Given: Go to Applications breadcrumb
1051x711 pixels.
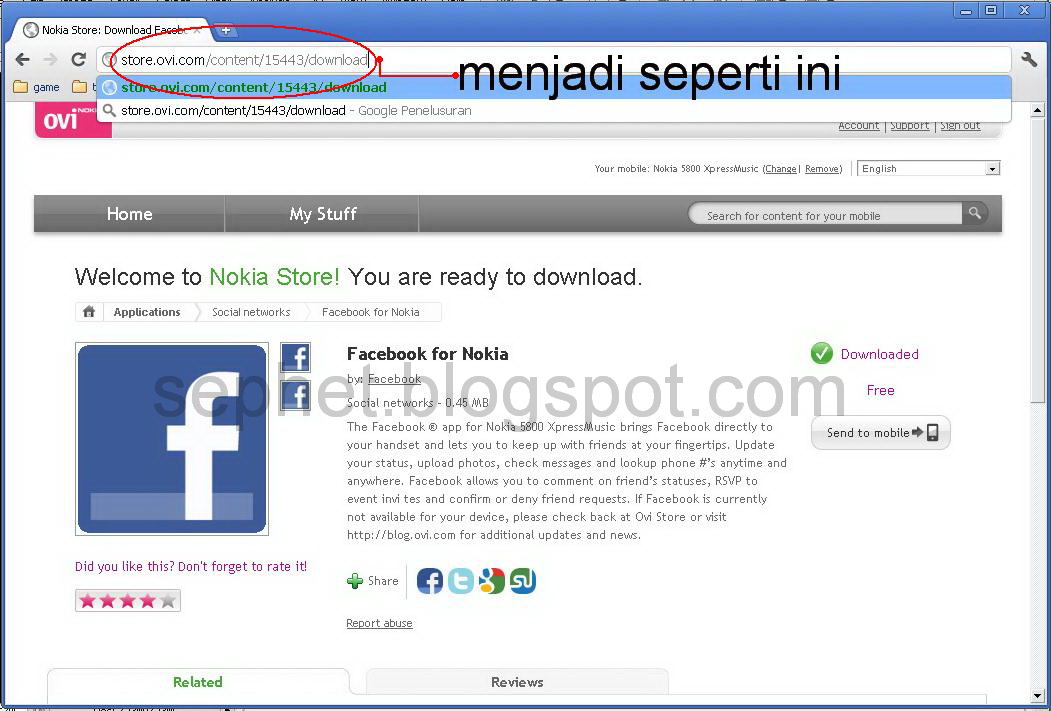Looking at the screenshot, I should 147,312.
